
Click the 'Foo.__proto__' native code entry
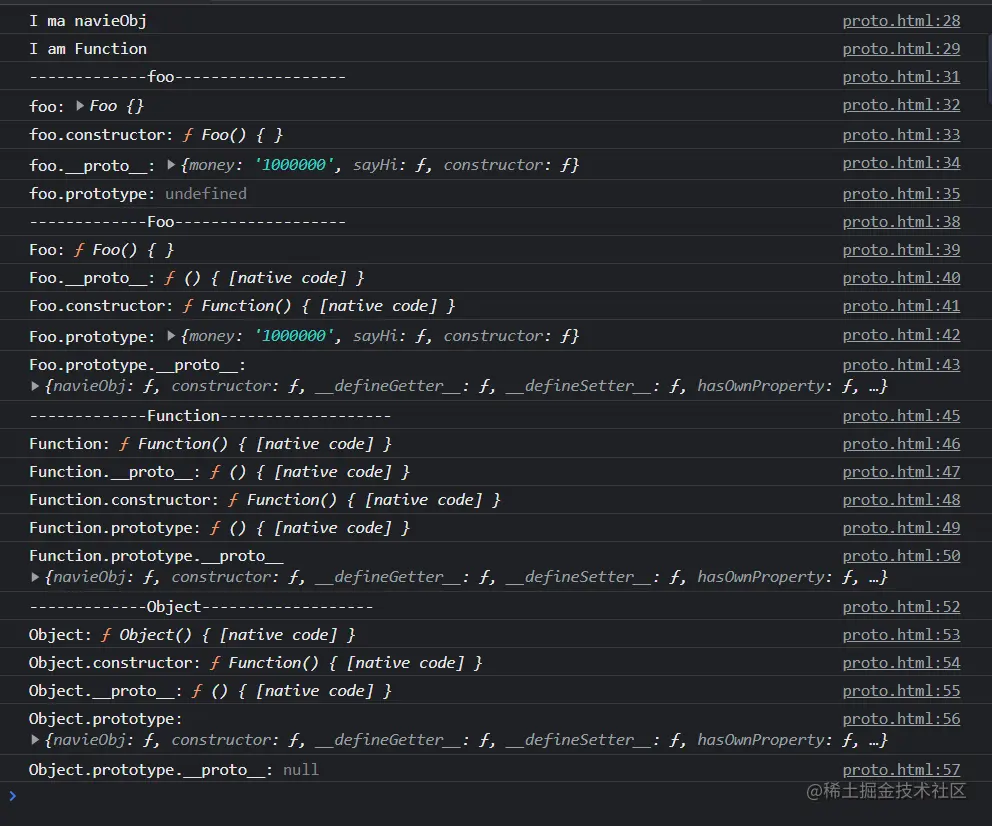197,278
